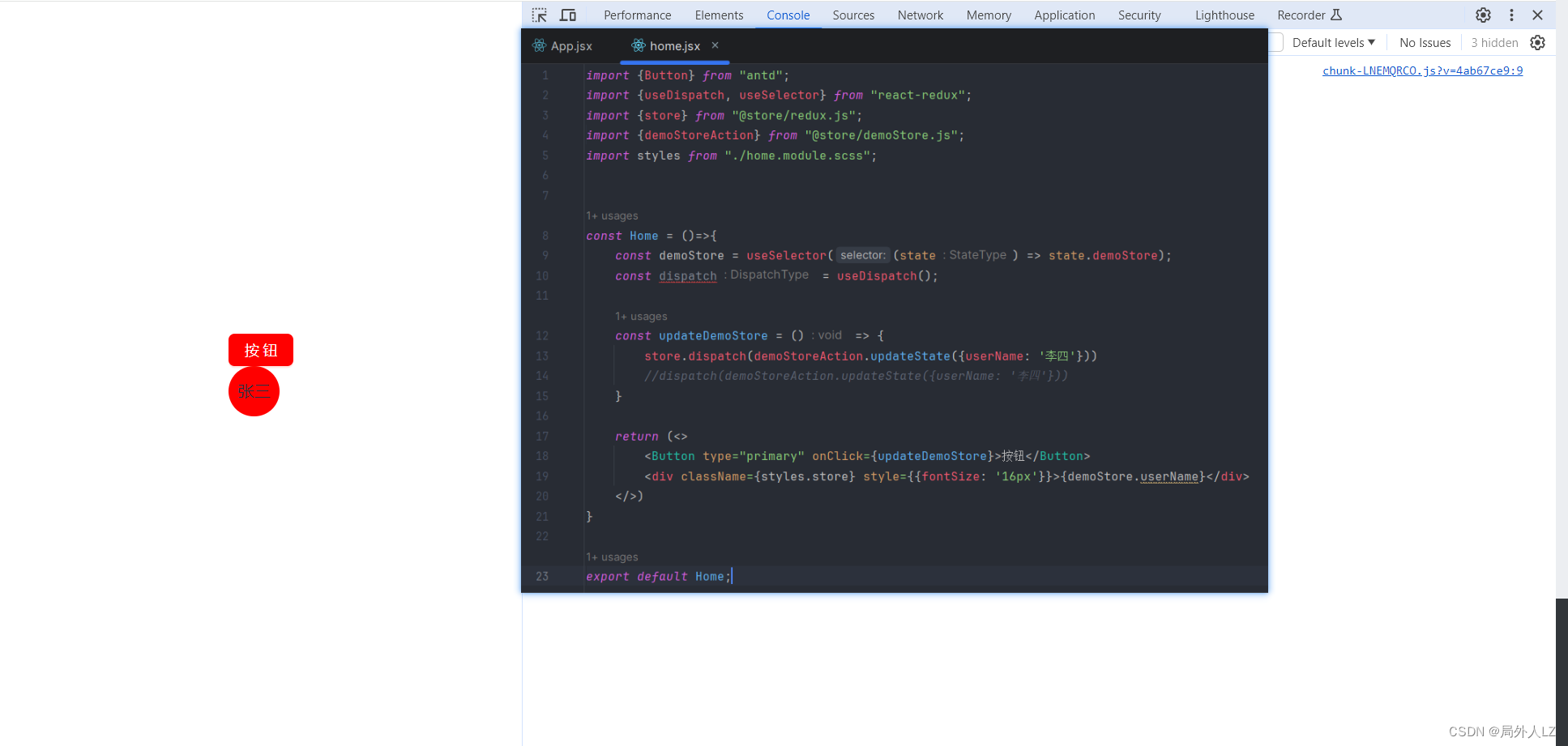
Task: Open DevTools settings gear
Action: coord(1483,15)
